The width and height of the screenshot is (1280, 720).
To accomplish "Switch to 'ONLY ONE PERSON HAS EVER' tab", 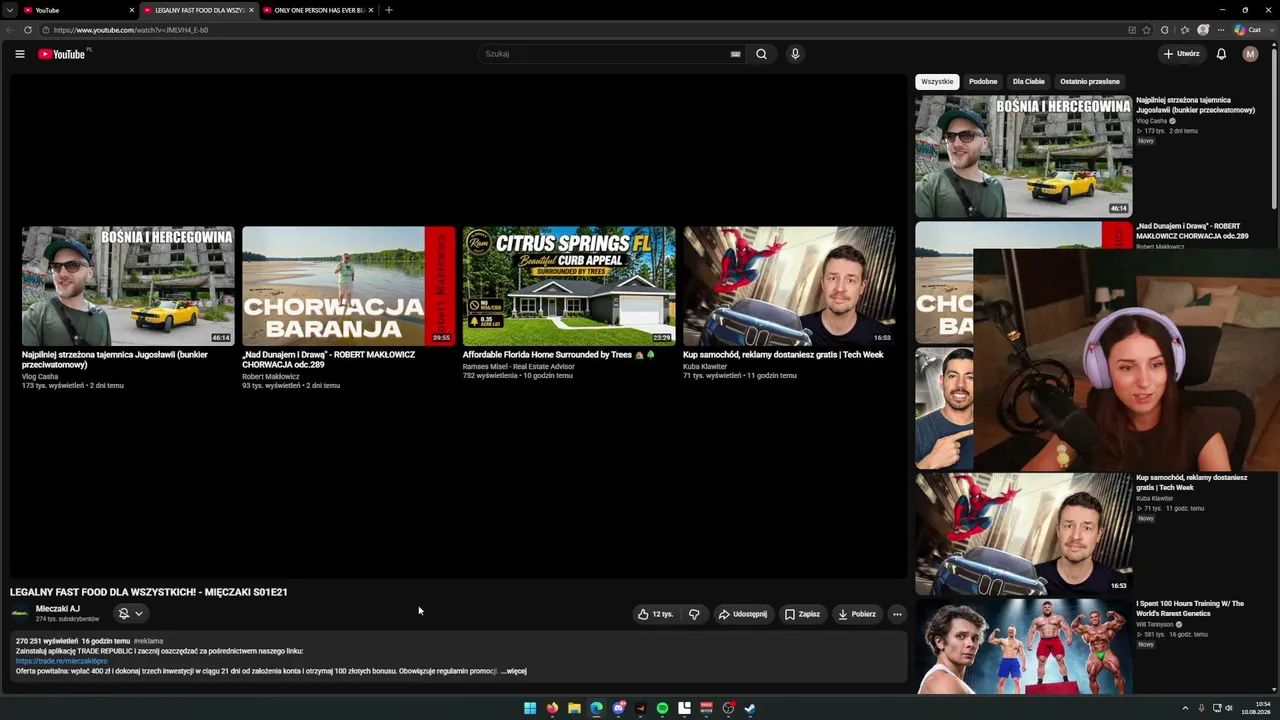I will tap(318, 10).
